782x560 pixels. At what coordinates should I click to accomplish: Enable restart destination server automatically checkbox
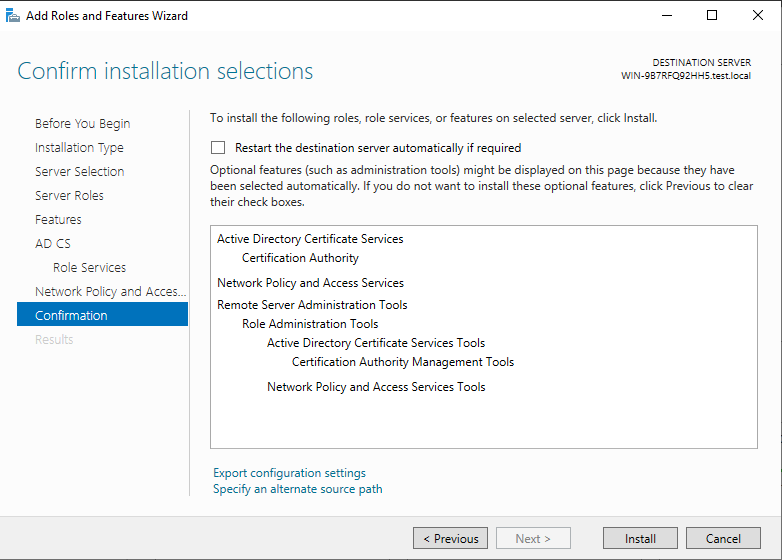tap(218, 147)
